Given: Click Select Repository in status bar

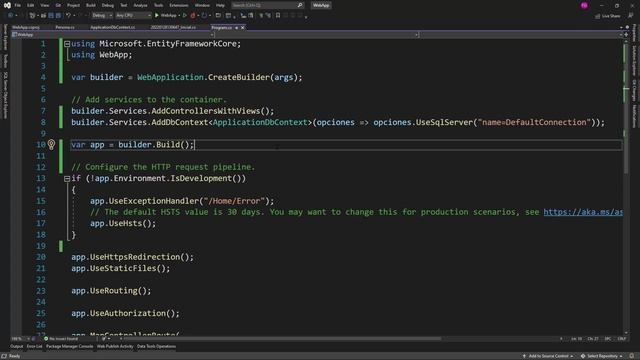Looking at the screenshot, I should (602, 356).
